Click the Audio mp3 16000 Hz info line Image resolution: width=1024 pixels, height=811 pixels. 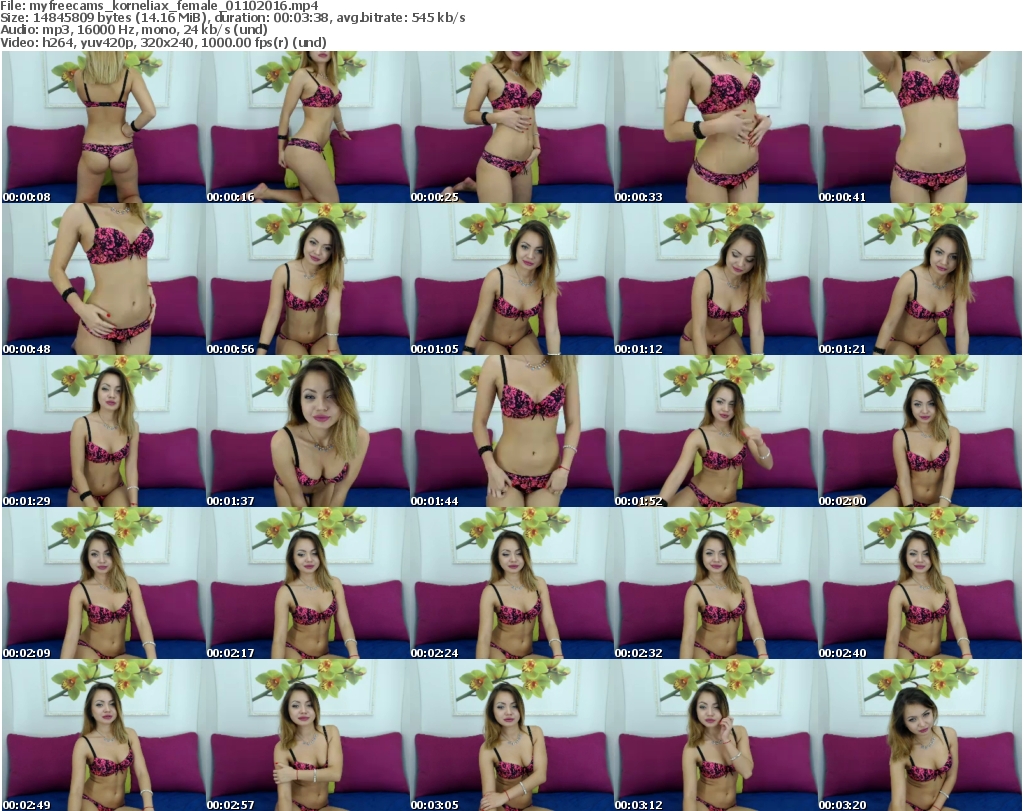pos(134,30)
